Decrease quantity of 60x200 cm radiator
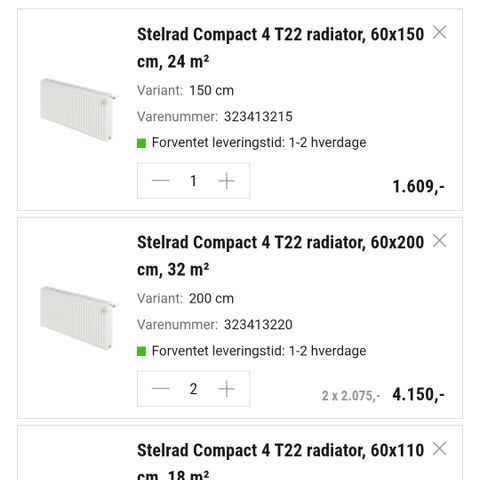The height and width of the screenshot is (480, 480). click(x=161, y=389)
